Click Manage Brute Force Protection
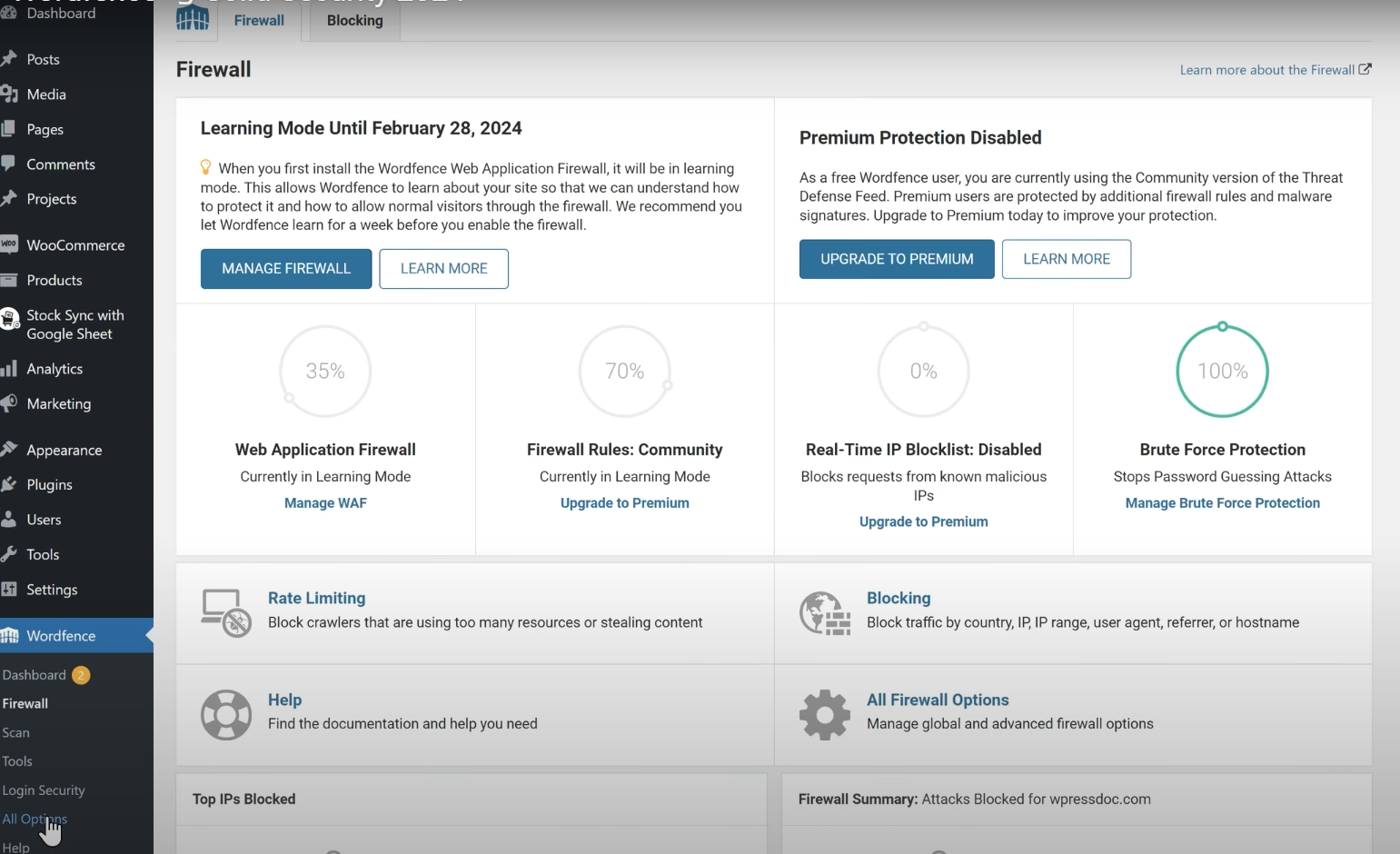Viewport: 1400px width, 854px height. pos(1221,502)
